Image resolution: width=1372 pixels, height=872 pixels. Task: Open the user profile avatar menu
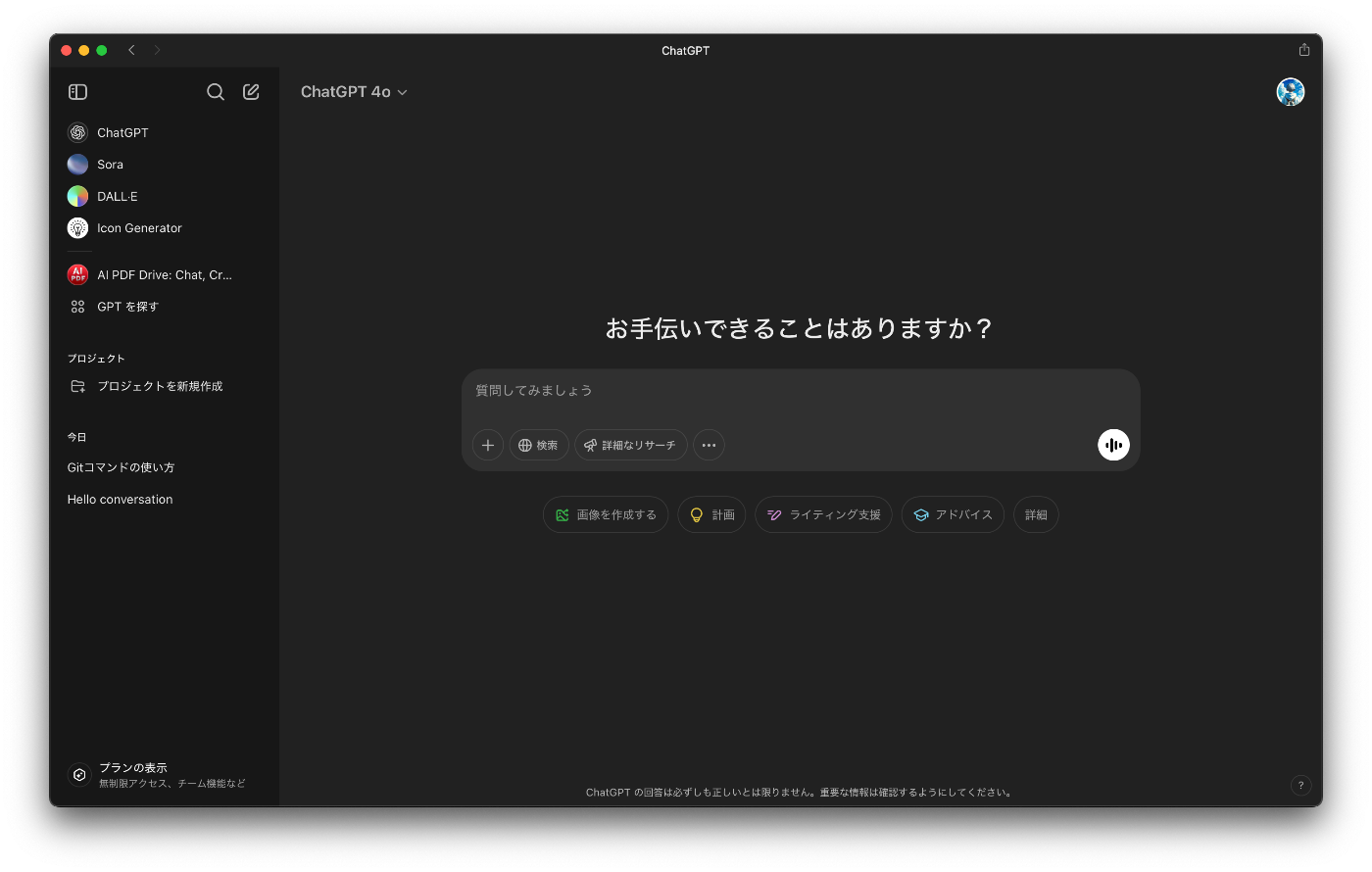pyautogui.click(x=1291, y=92)
